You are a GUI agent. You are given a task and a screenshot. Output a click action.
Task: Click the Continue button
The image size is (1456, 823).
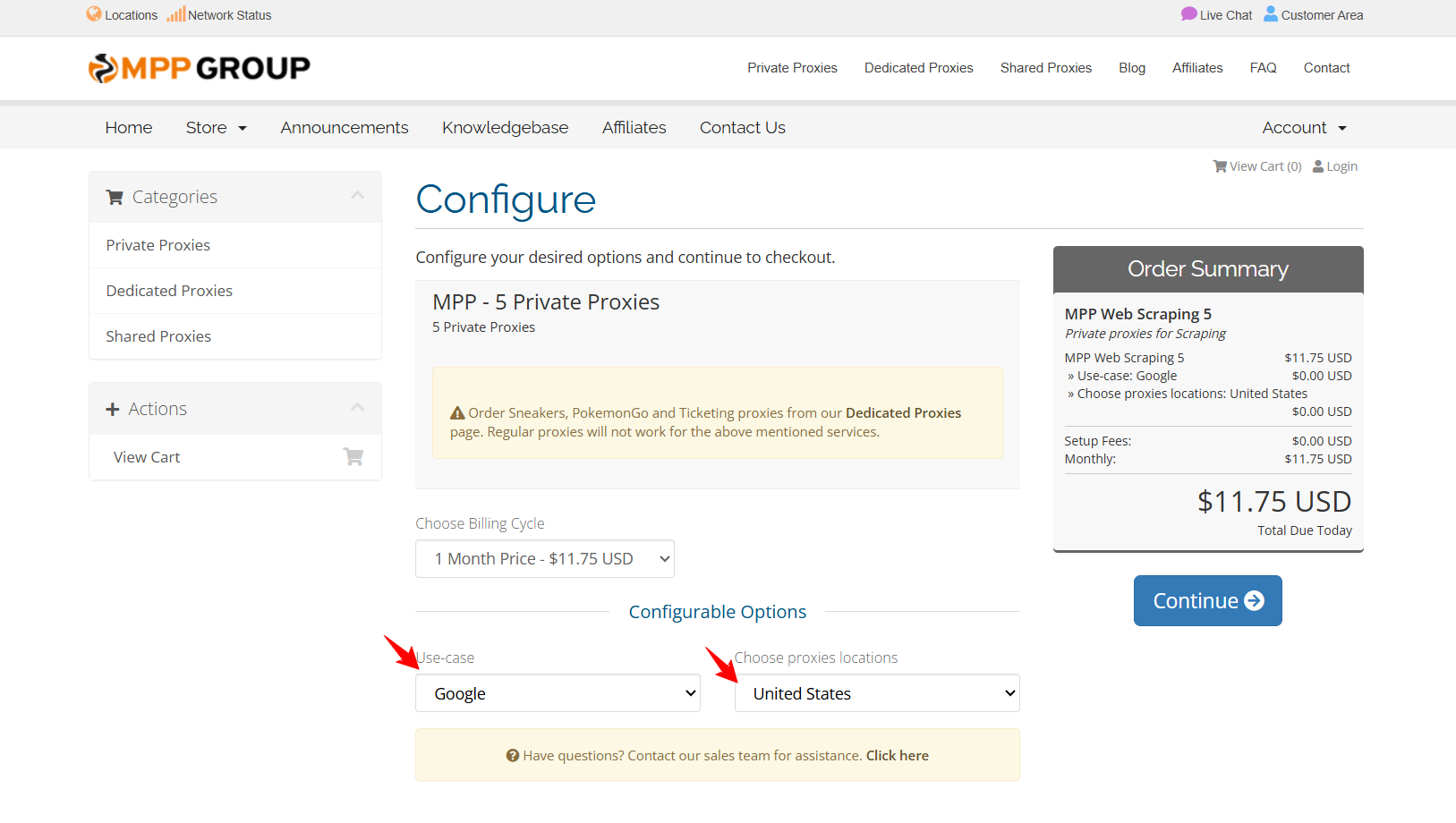1208,601
